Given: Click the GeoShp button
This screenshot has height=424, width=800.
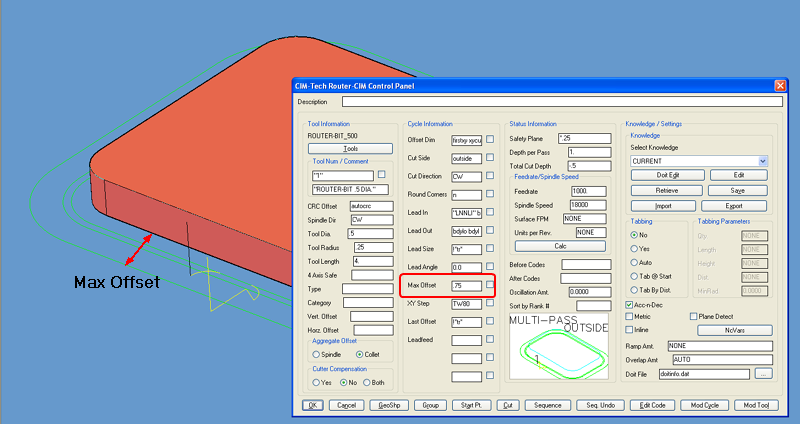Looking at the screenshot, I should coord(389,405).
